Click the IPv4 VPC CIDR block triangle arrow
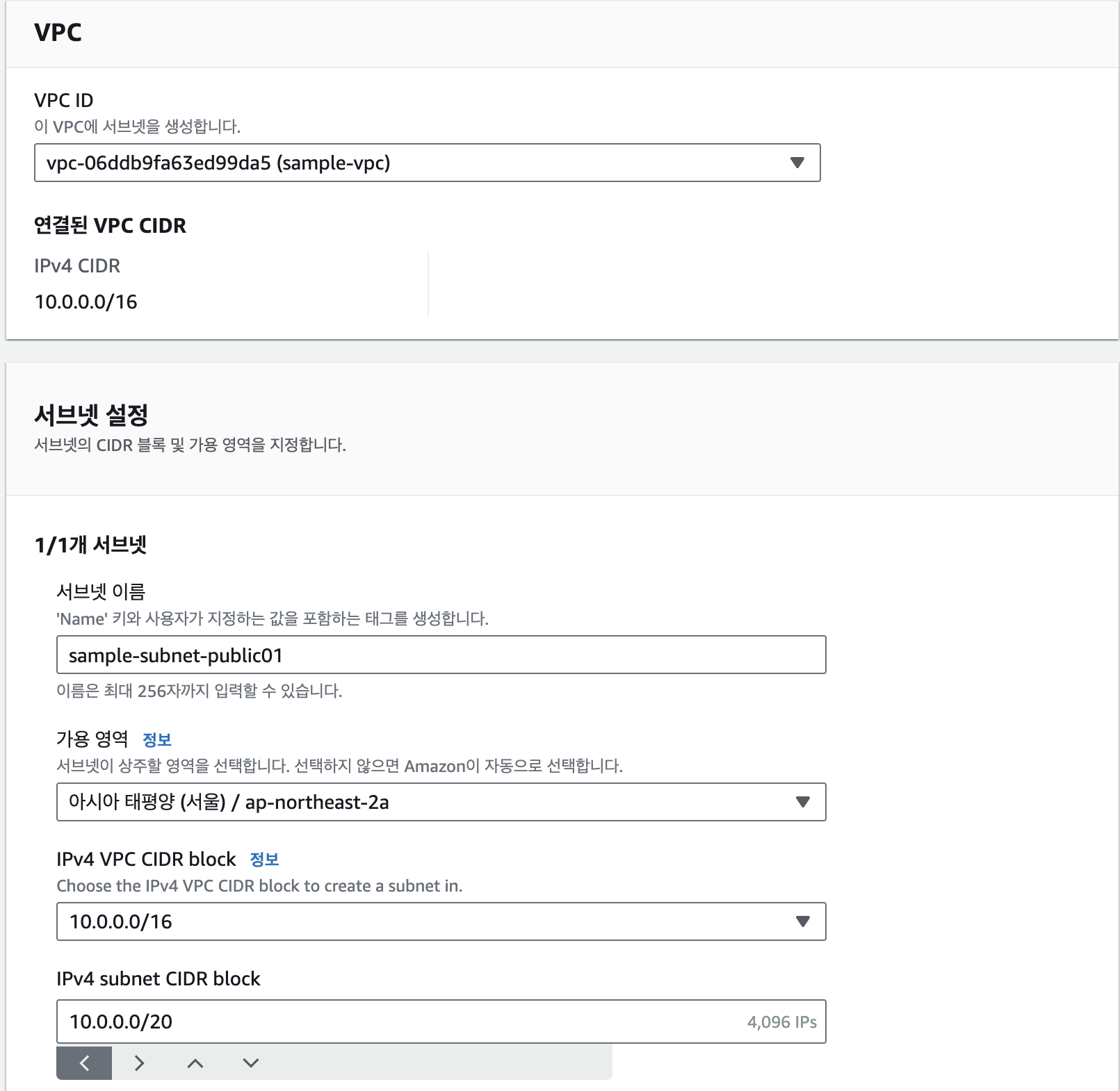Image resolution: width=1120 pixels, height=1091 pixels. pos(802,921)
